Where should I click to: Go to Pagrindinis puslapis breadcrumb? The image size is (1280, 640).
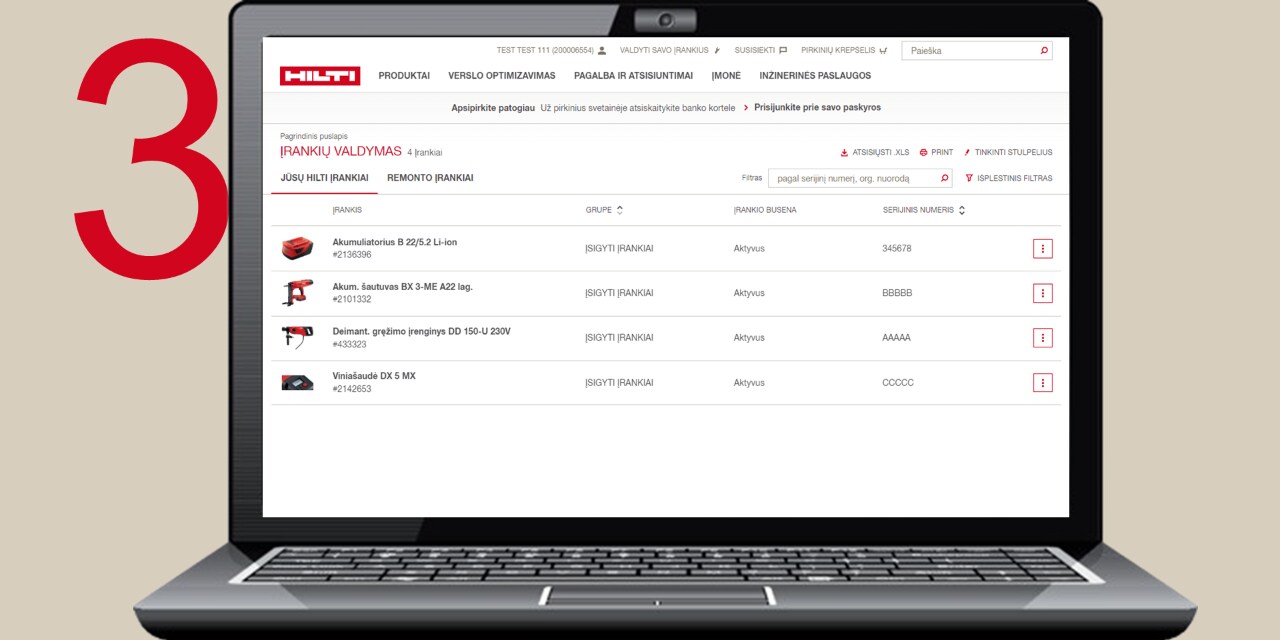[313, 136]
